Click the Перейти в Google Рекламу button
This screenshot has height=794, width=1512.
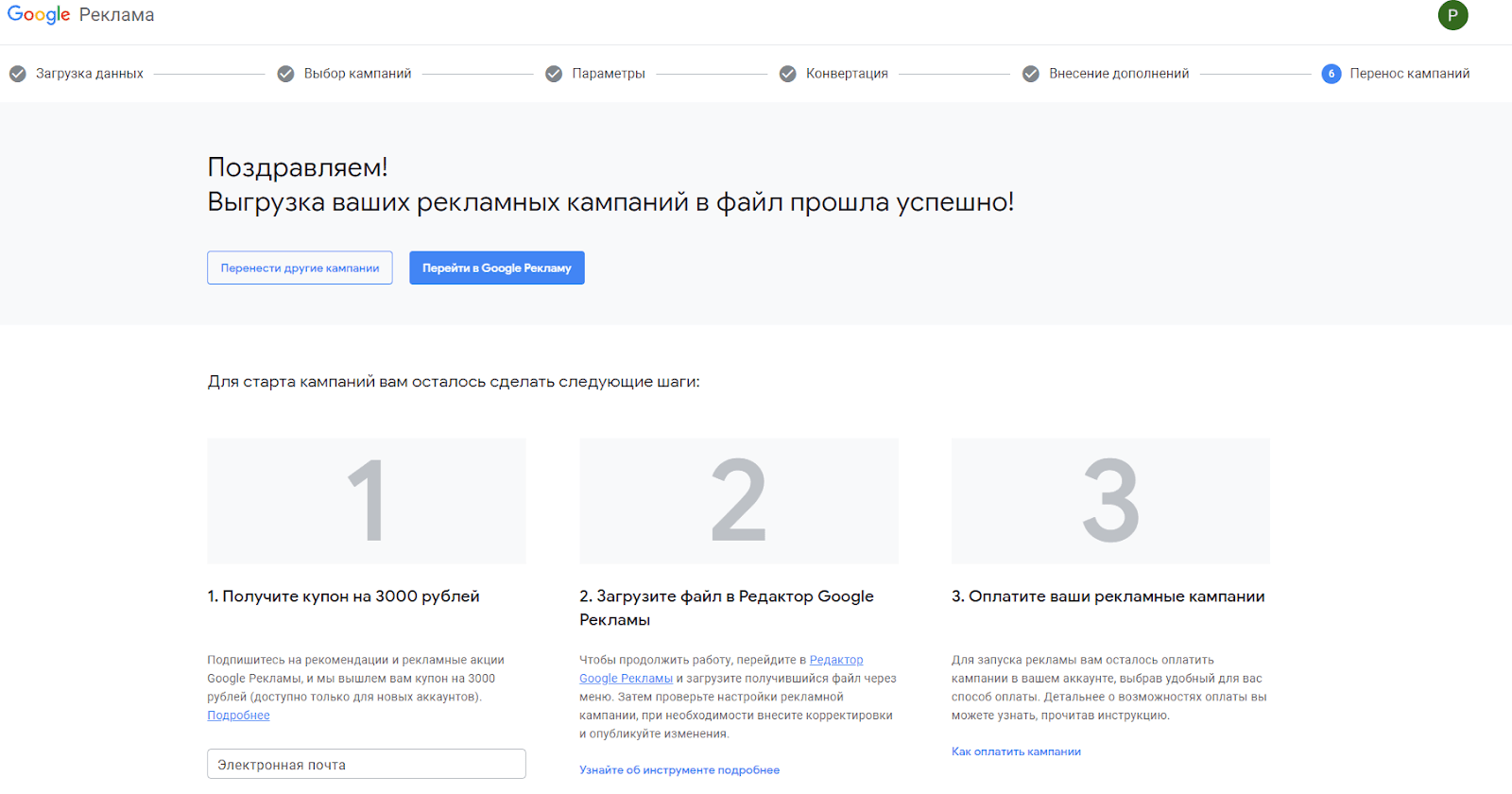click(x=497, y=268)
